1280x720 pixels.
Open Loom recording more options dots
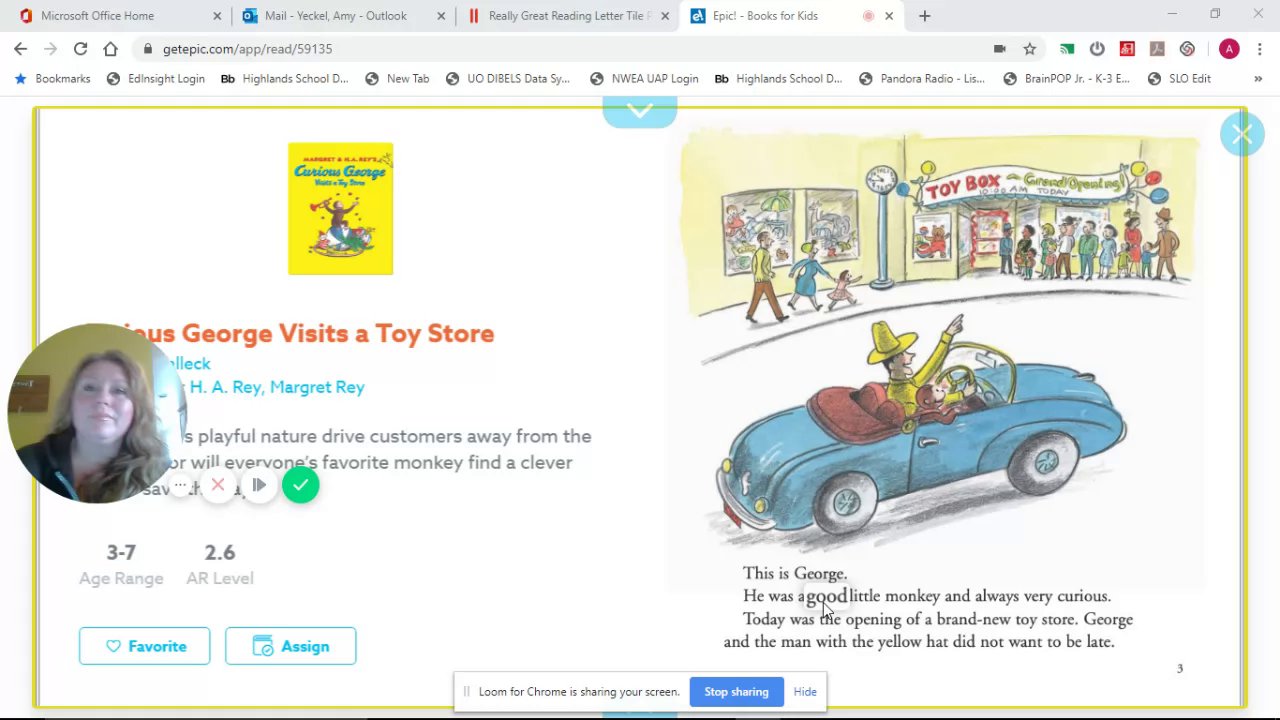pyautogui.click(x=180, y=485)
